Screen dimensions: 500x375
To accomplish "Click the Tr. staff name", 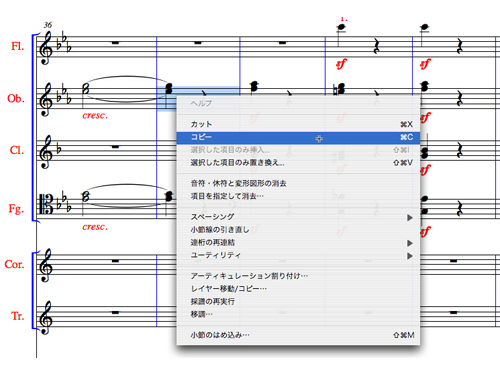I will (17, 316).
